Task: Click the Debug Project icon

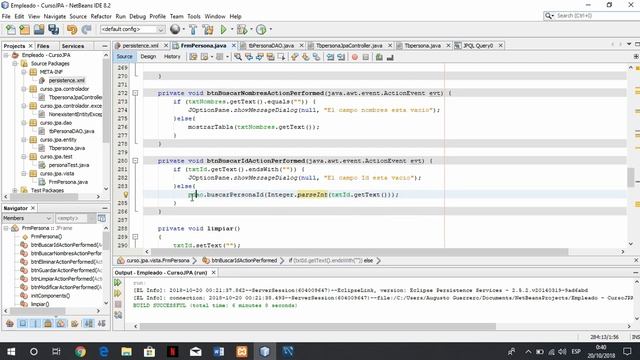Action: click(242, 29)
